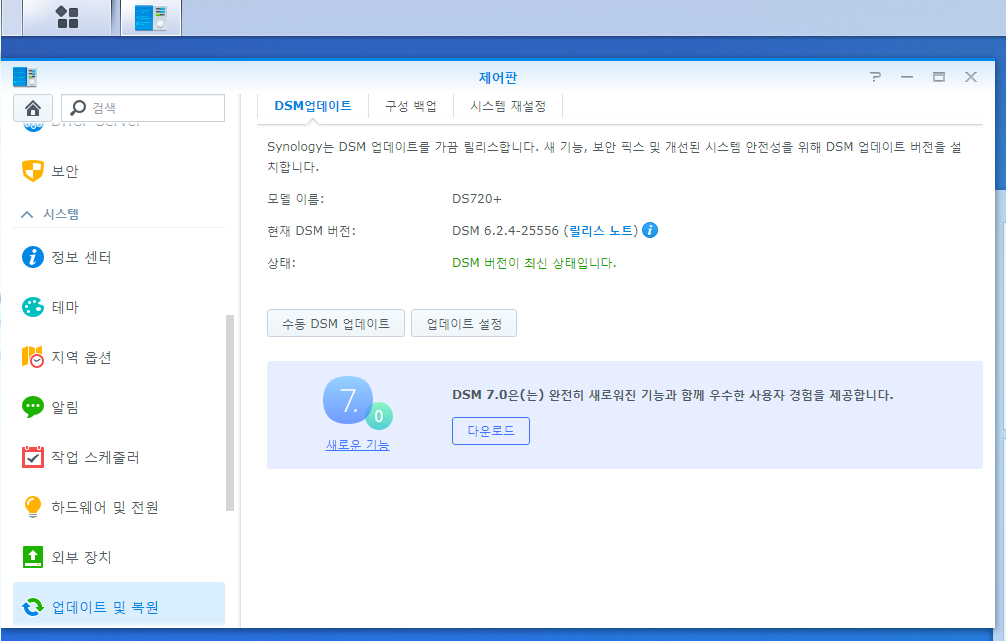Viewport: 1006px width, 641px height.
Task: Open the 새로운 기능 link
Action: click(x=357, y=445)
